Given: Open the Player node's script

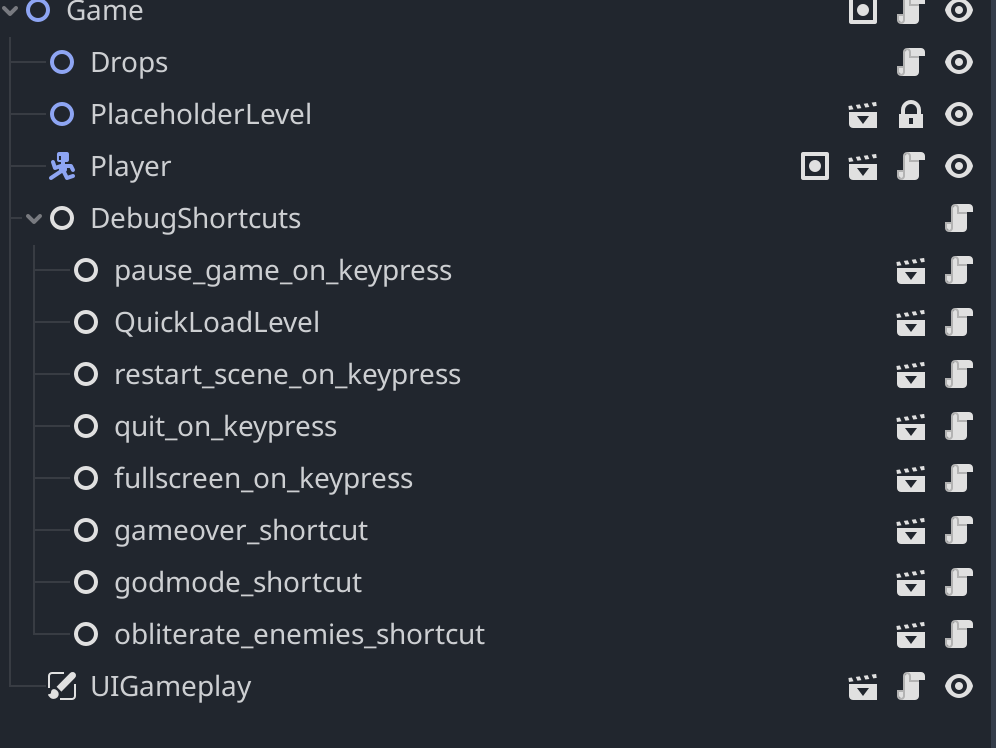Looking at the screenshot, I should click(x=910, y=166).
